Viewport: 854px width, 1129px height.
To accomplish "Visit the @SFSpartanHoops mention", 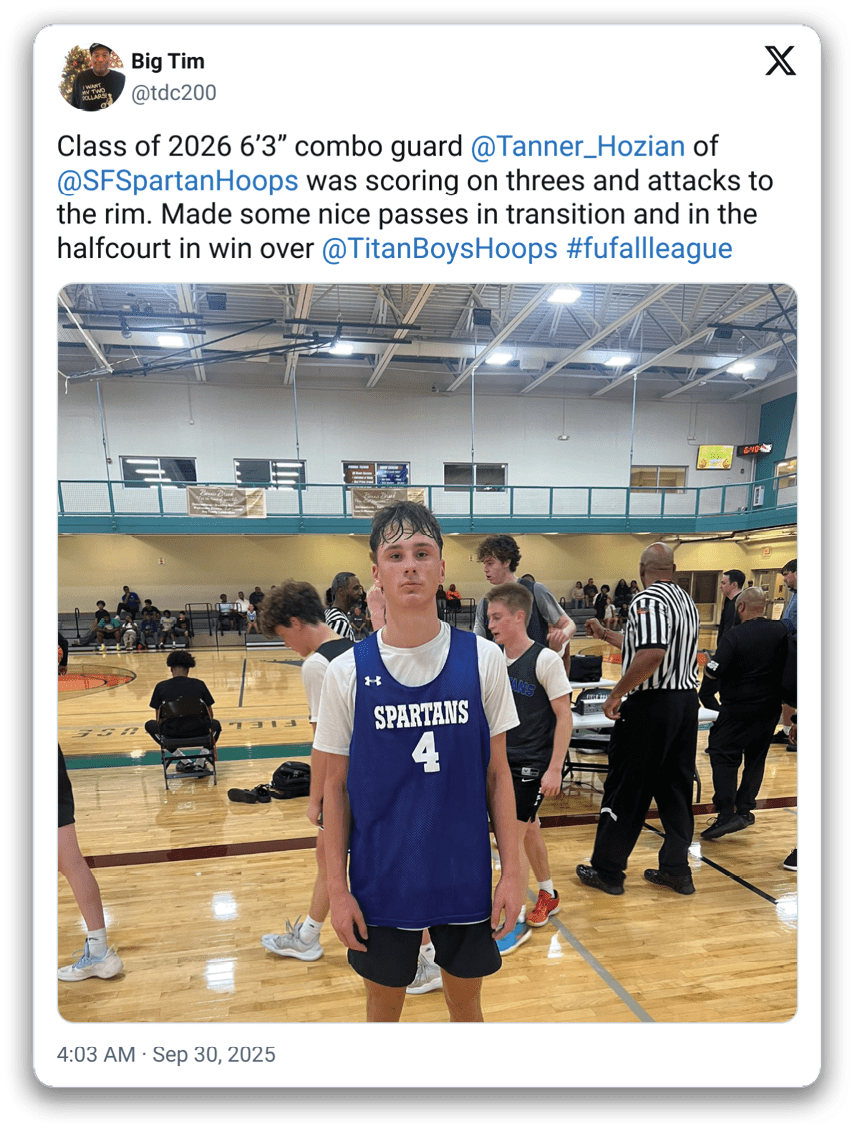I will [x=177, y=180].
